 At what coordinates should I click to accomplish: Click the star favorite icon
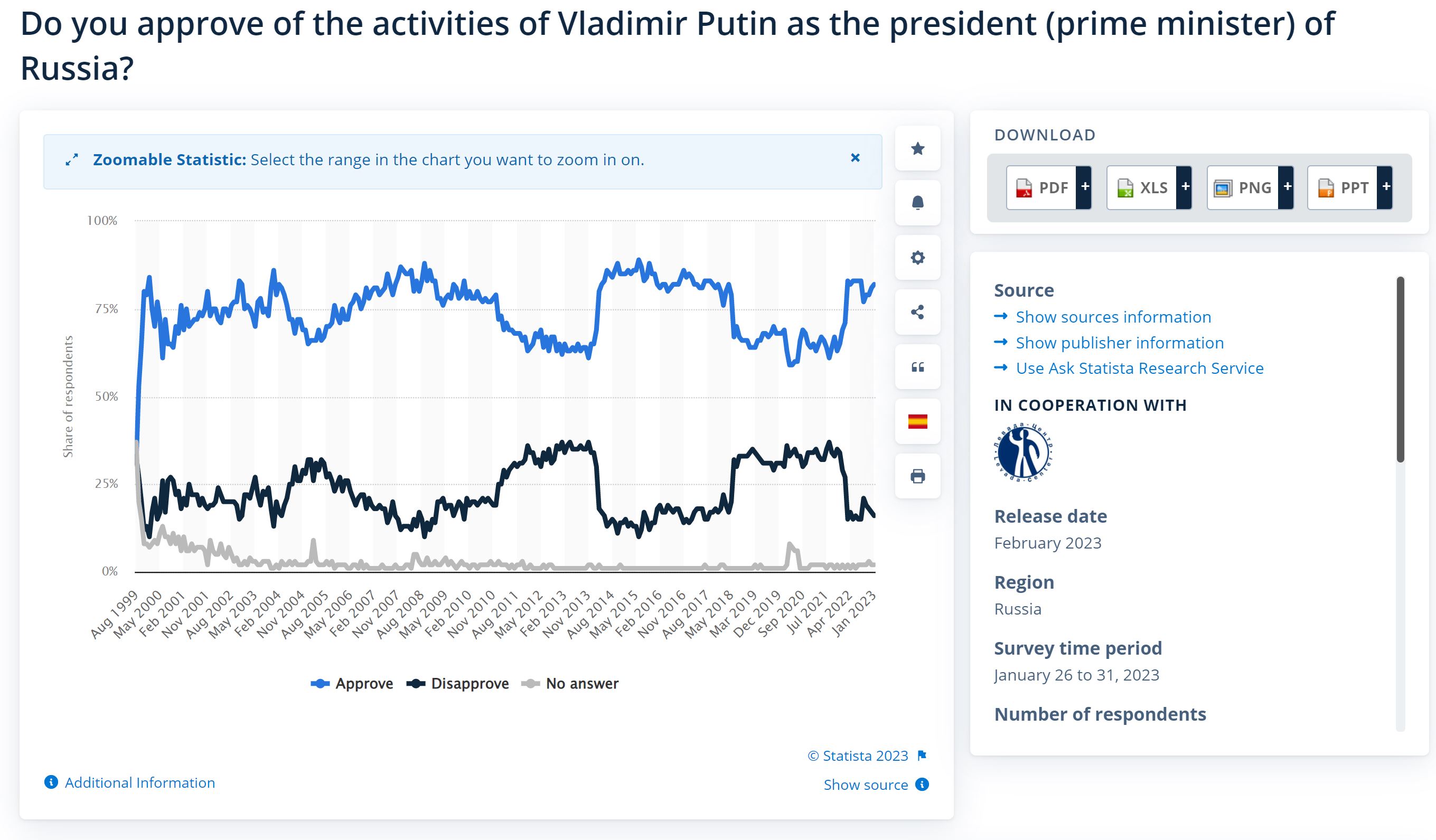tap(917, 149)
